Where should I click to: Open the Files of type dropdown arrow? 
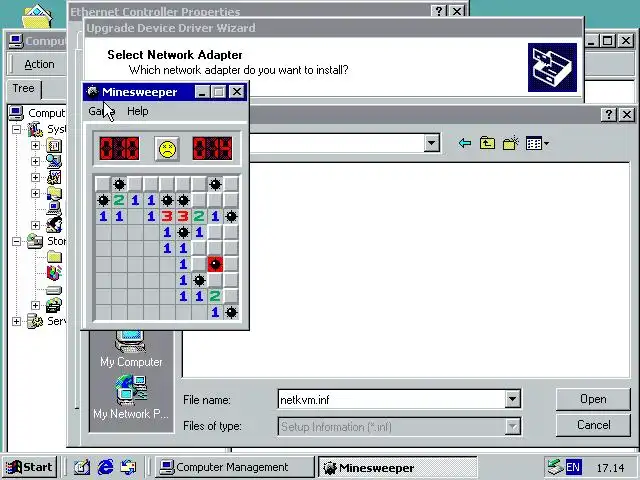click(512, 427)
